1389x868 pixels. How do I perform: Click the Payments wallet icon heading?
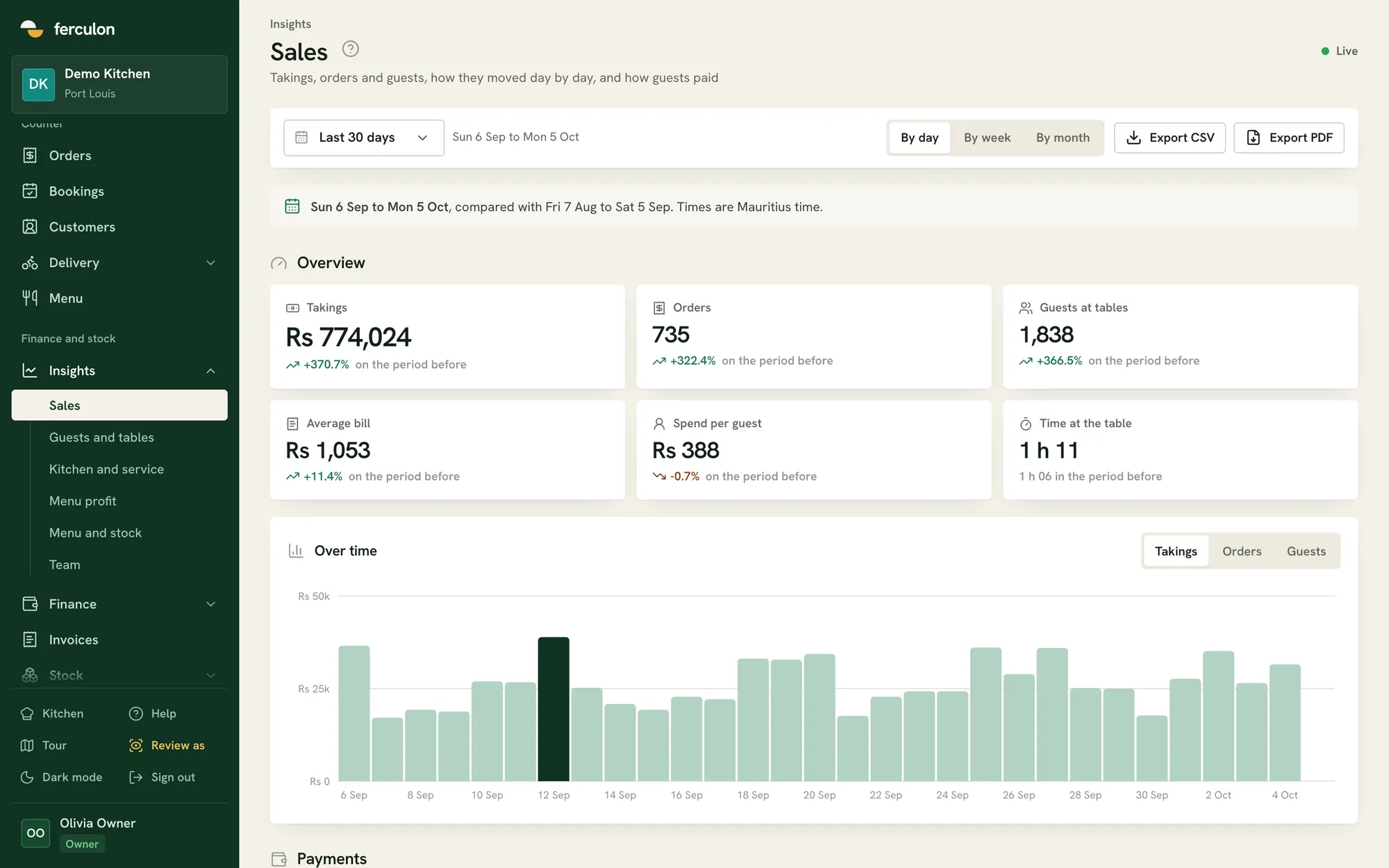click(x=279, y=859)
